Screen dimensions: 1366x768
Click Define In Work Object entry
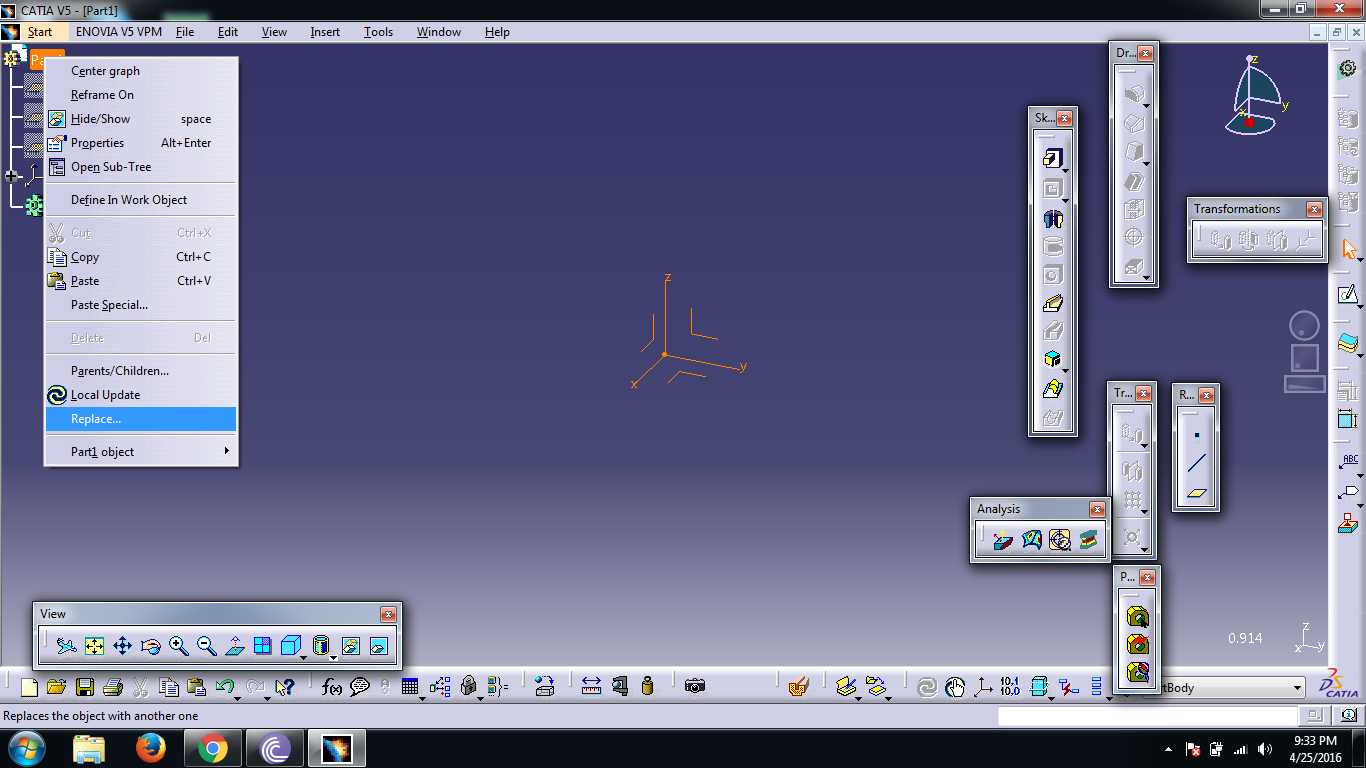[x=140, y=200]
